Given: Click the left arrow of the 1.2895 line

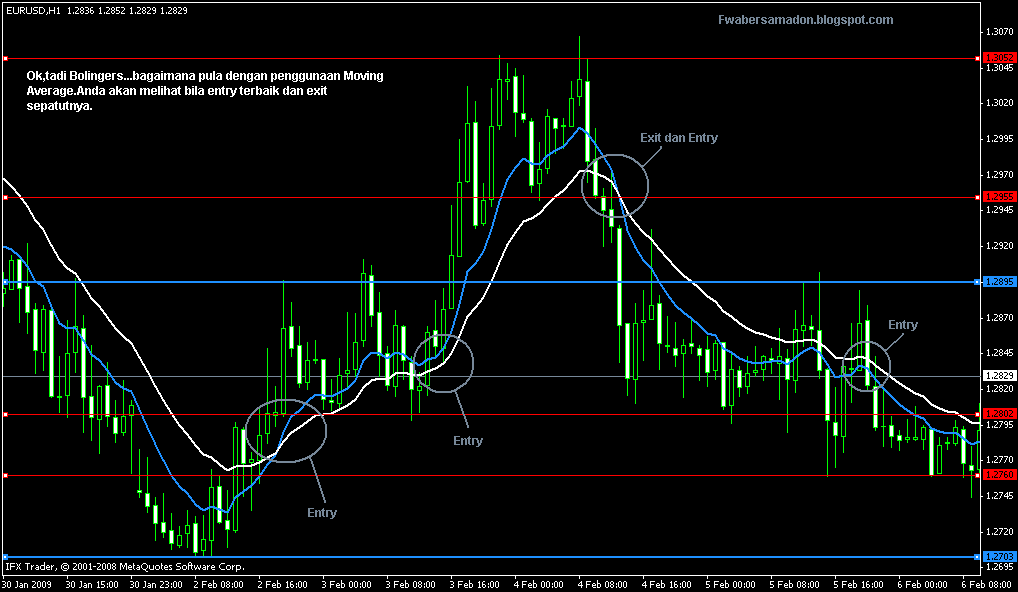Looking at the screenshot, I should (x=6, y=281).
